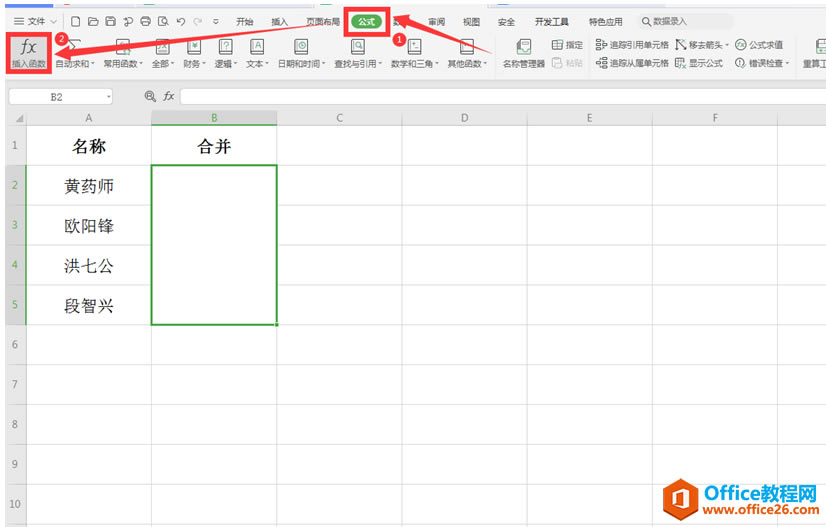Click cell containing 段智兴
This screenshot has width=826, height=527.
click(88, 305)
